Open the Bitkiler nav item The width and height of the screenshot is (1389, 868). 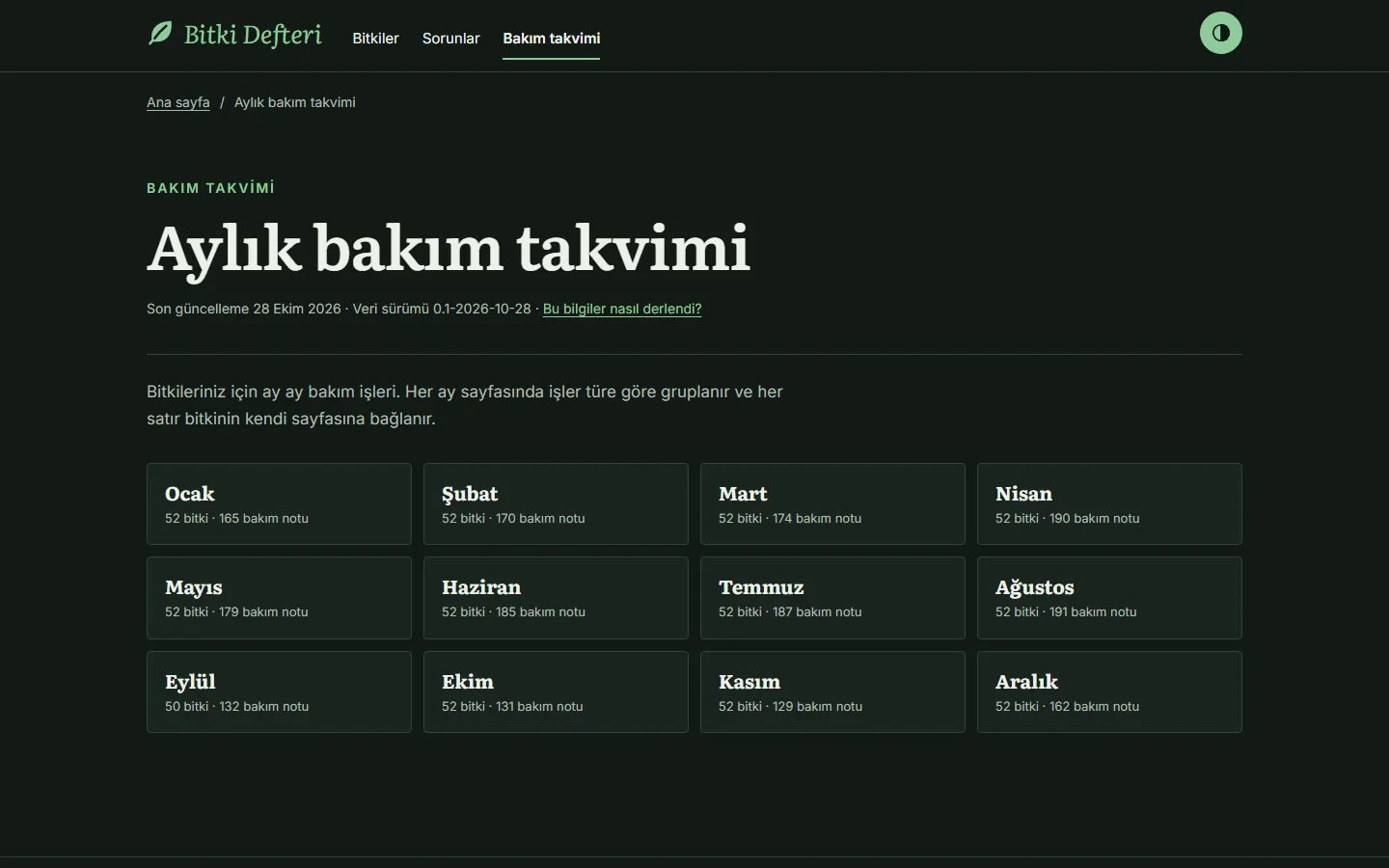375,39
